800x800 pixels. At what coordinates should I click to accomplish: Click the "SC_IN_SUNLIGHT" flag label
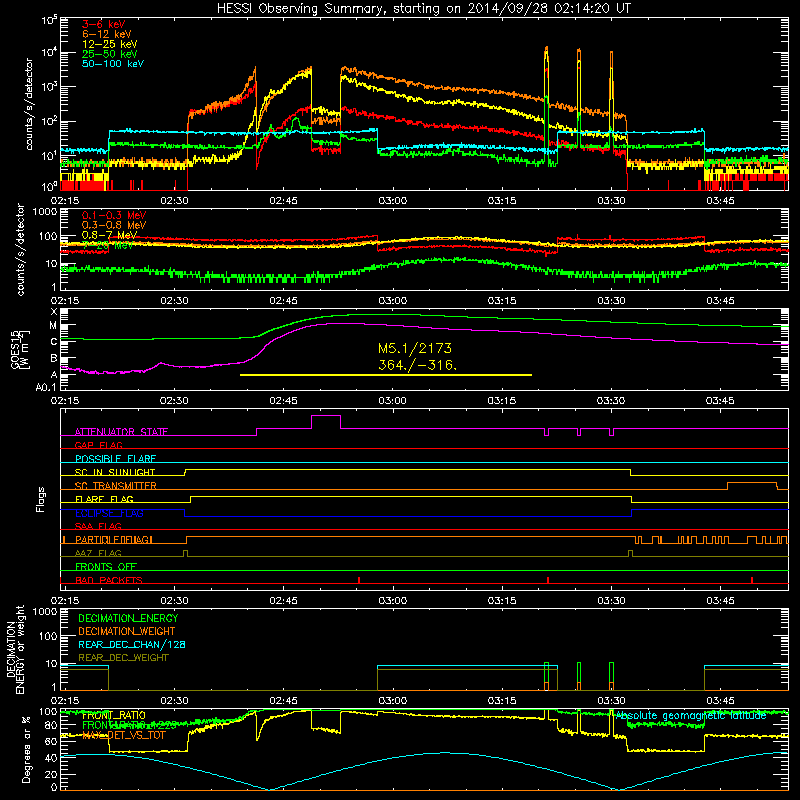(x=115, y=472)
